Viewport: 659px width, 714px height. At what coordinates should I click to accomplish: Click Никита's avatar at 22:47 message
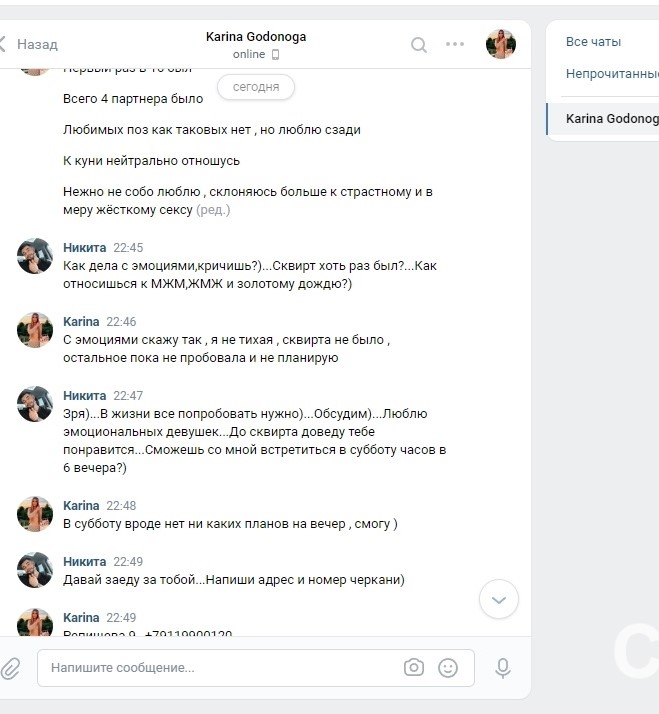(35, 404)
